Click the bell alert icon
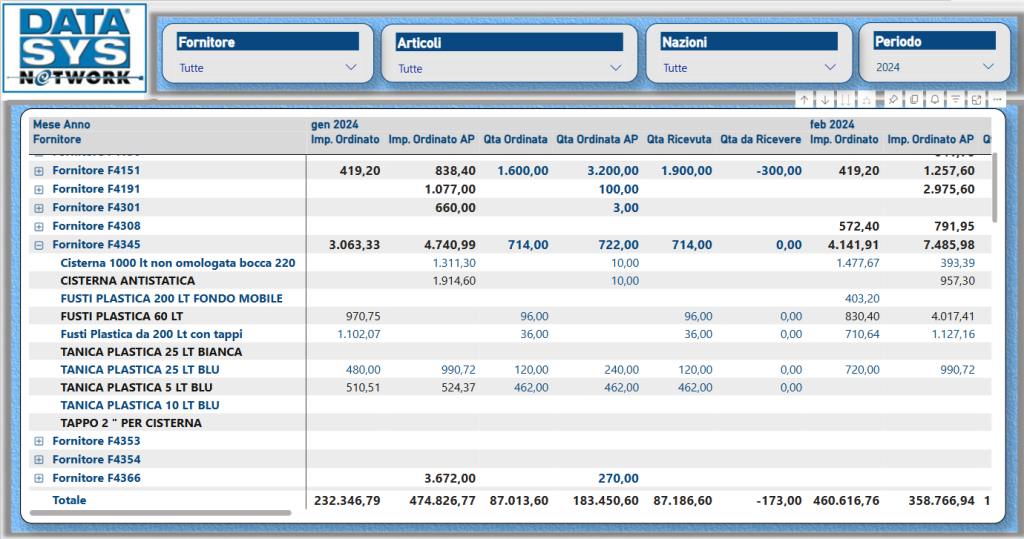The height and width of the screenshot is (539, 1024). point(935,99)
